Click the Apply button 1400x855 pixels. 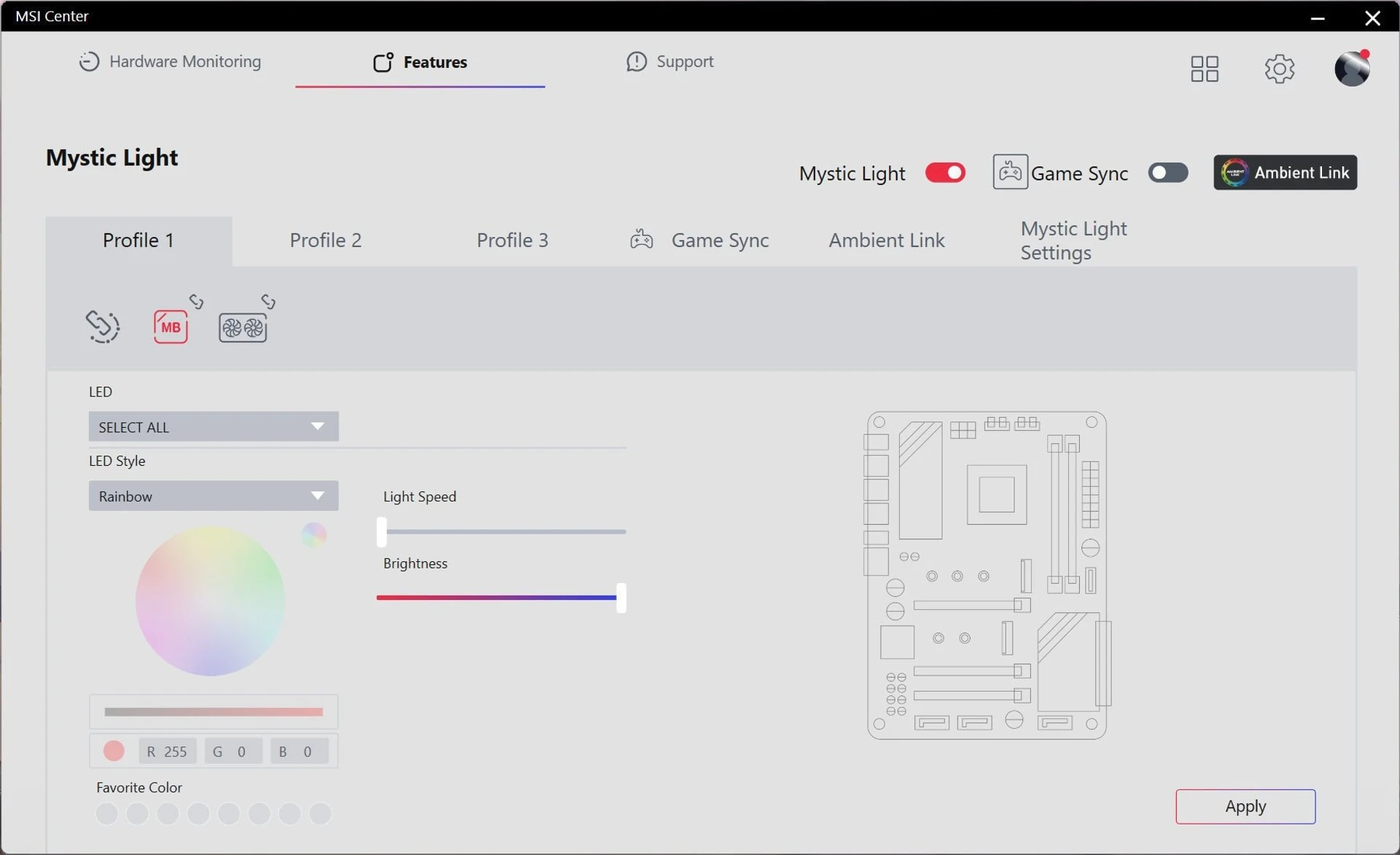[x=1245, y=806]
